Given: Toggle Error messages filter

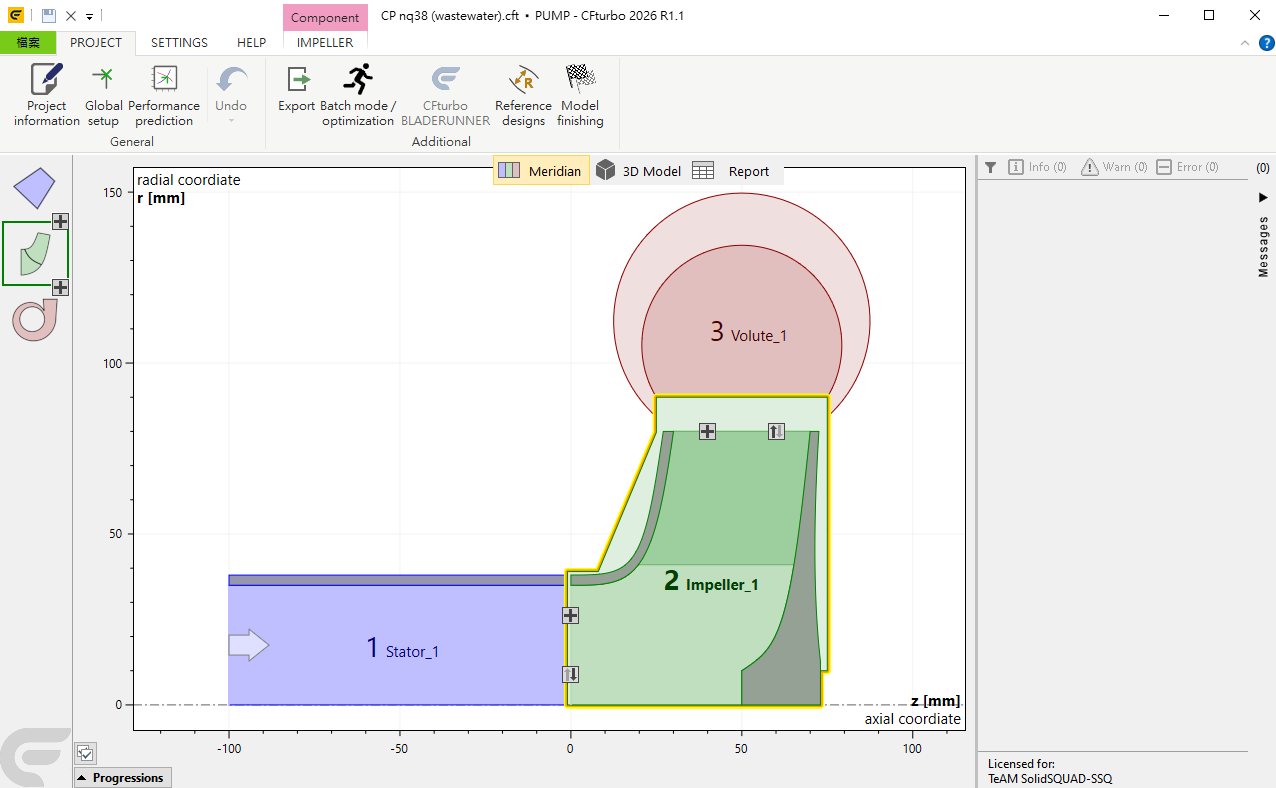Looking at the screenshot, I should 1188,167.
